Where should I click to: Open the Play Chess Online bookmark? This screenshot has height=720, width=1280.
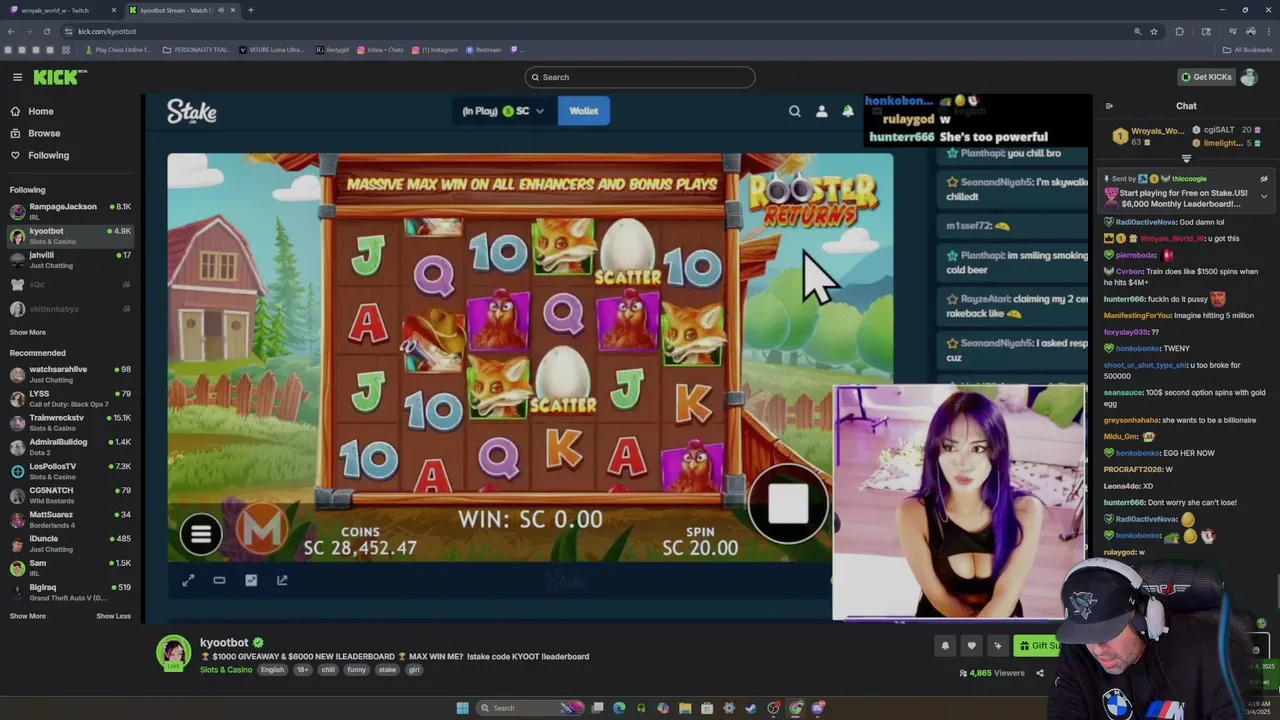click(118, 50)
